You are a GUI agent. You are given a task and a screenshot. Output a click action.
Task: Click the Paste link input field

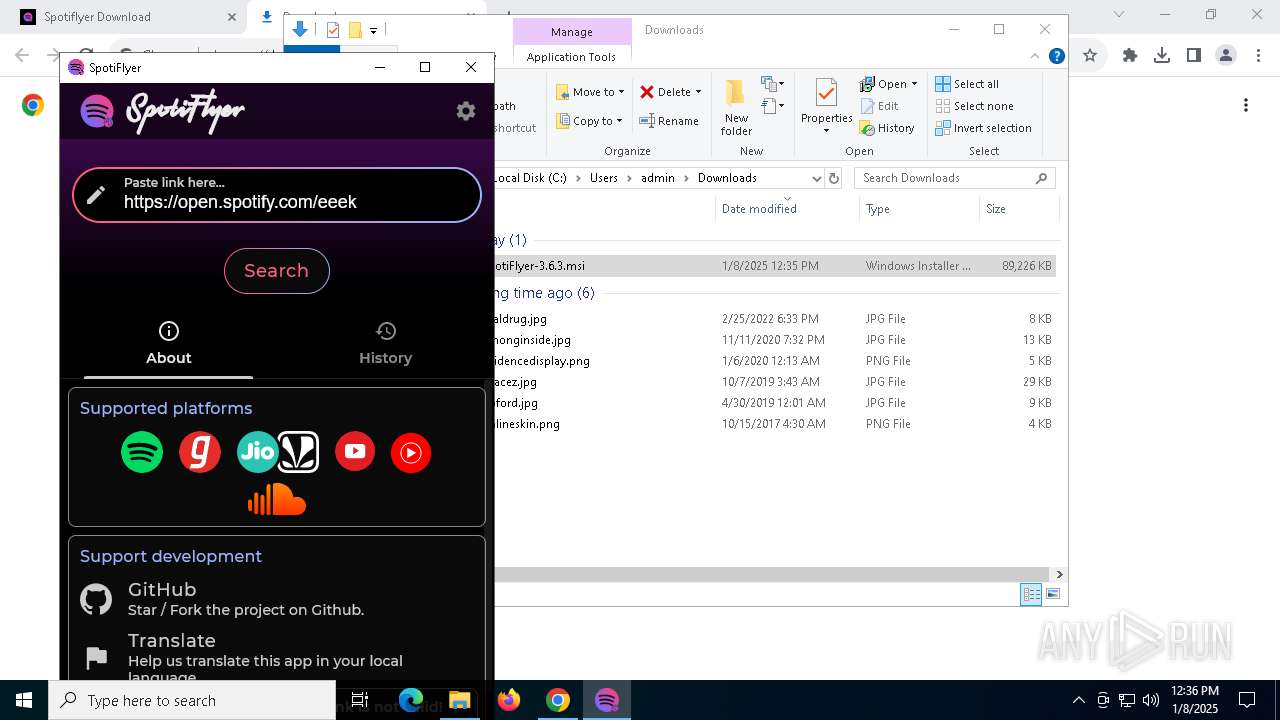pyautogui.click(x=277, y=195)
